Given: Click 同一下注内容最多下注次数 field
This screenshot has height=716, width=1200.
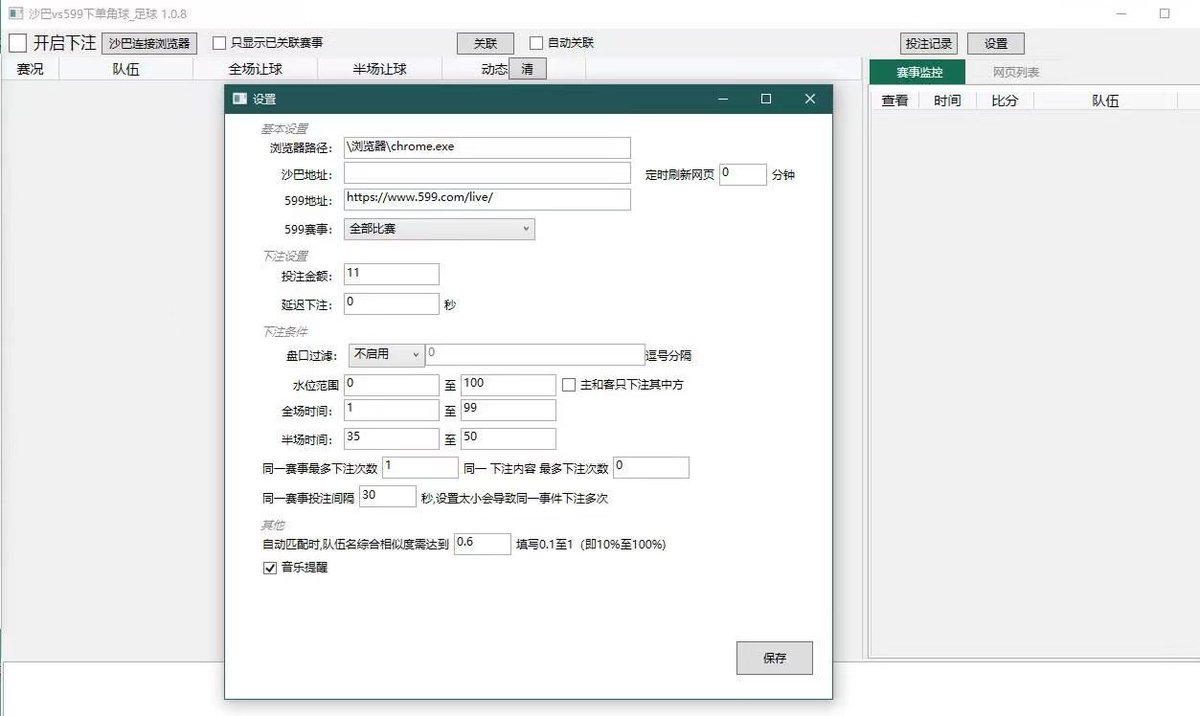Looking at the screenshot, I should click(x=651, y=467).
